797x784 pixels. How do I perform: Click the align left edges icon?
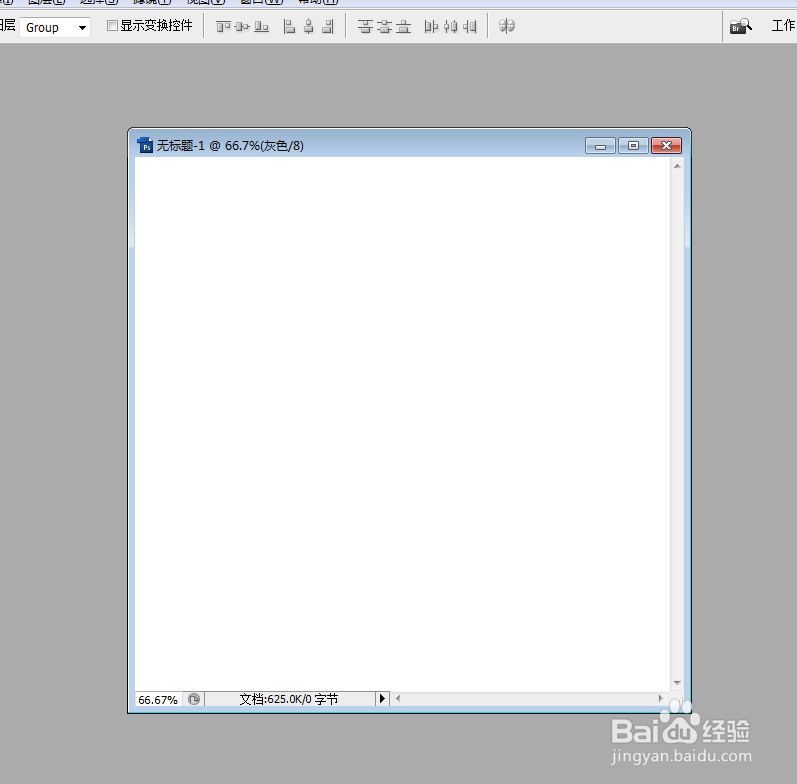[x=289, y=26]
